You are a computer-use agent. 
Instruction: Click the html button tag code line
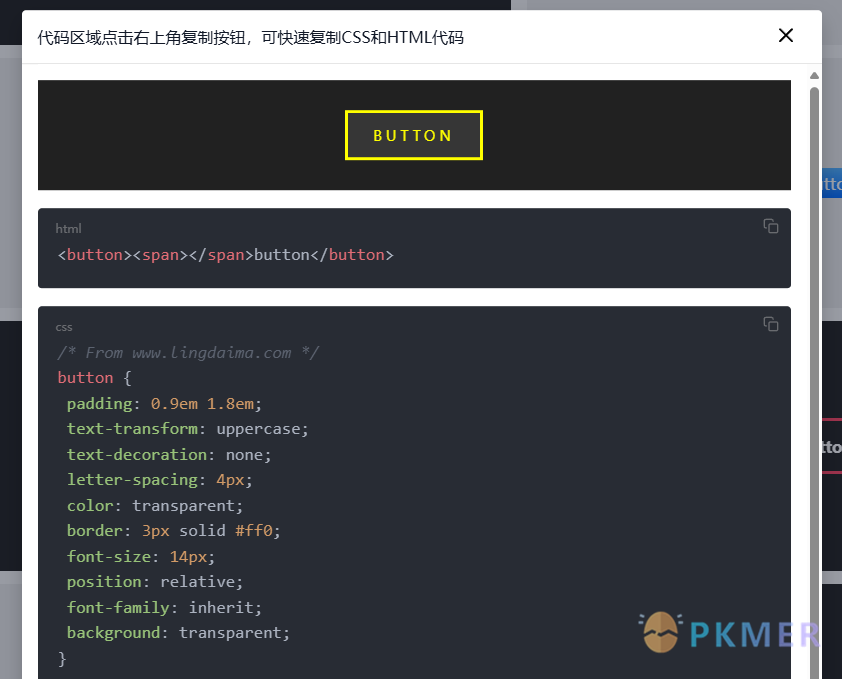pyautogui.click(x=226, y=255)
